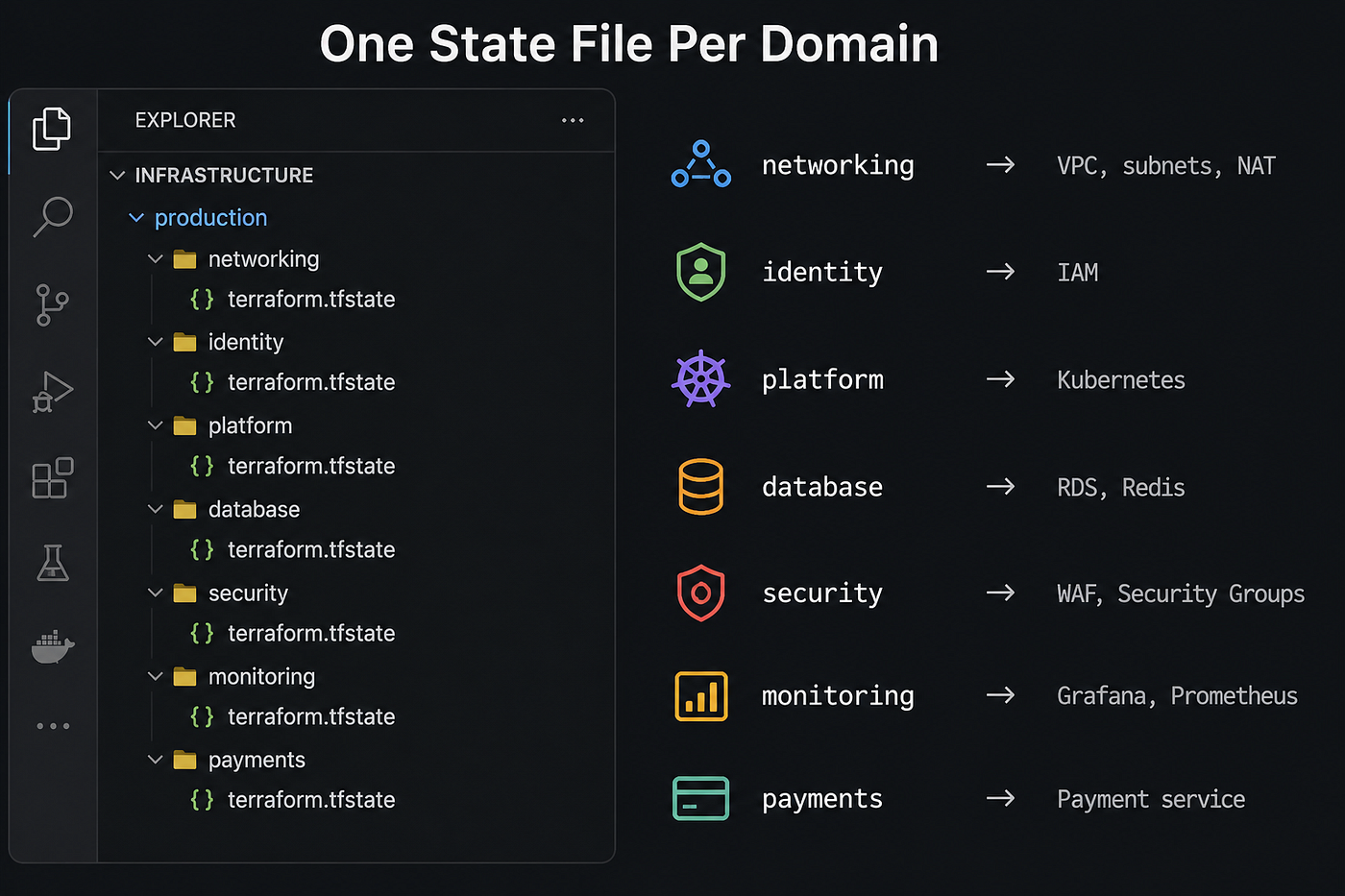Click the "platform" domain label in the legend
Viewport: 1345px width, 896px height.
822,380
